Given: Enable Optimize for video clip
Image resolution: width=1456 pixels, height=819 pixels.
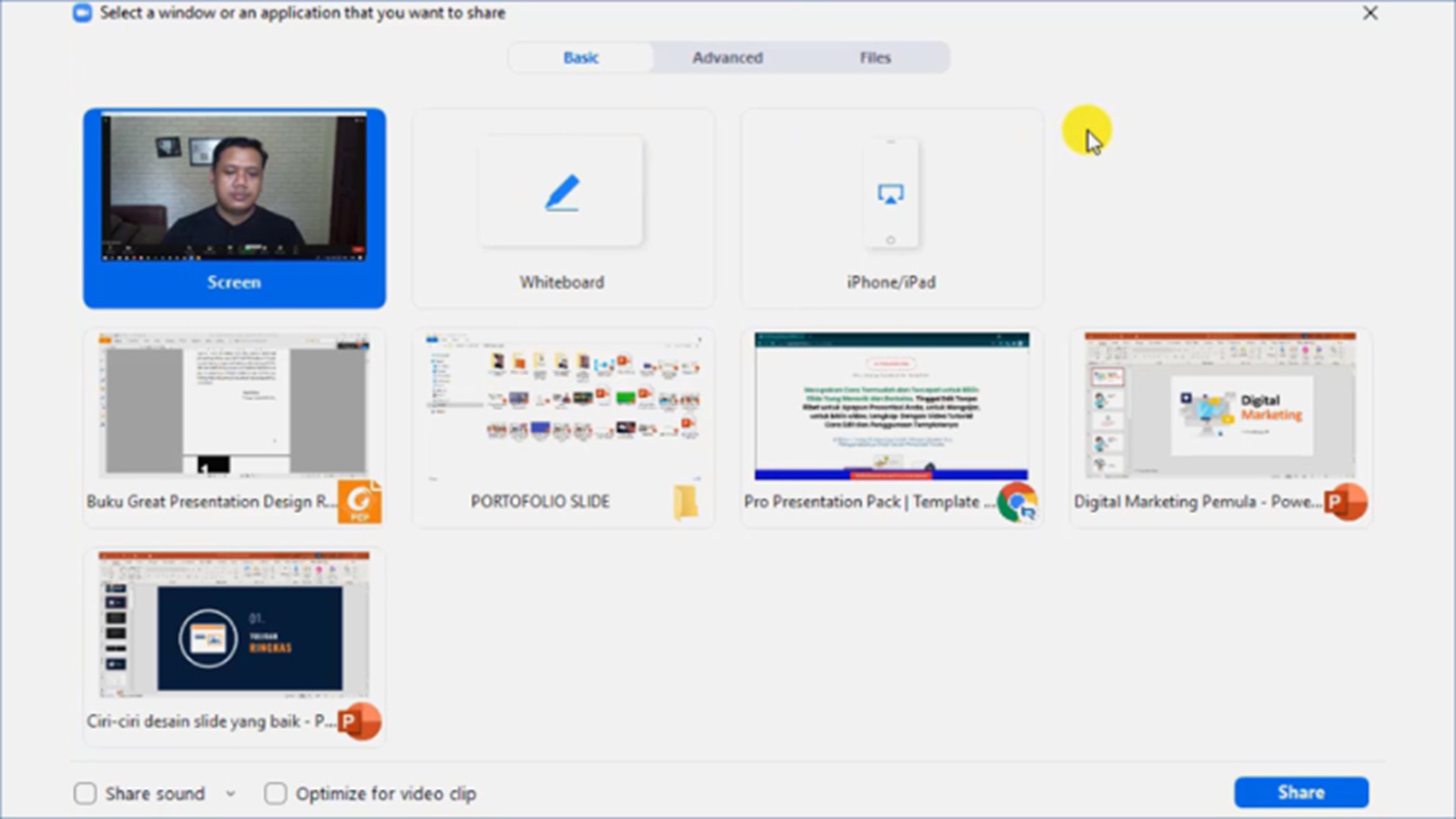Looking at the screenshot, I should click(275, 793).
